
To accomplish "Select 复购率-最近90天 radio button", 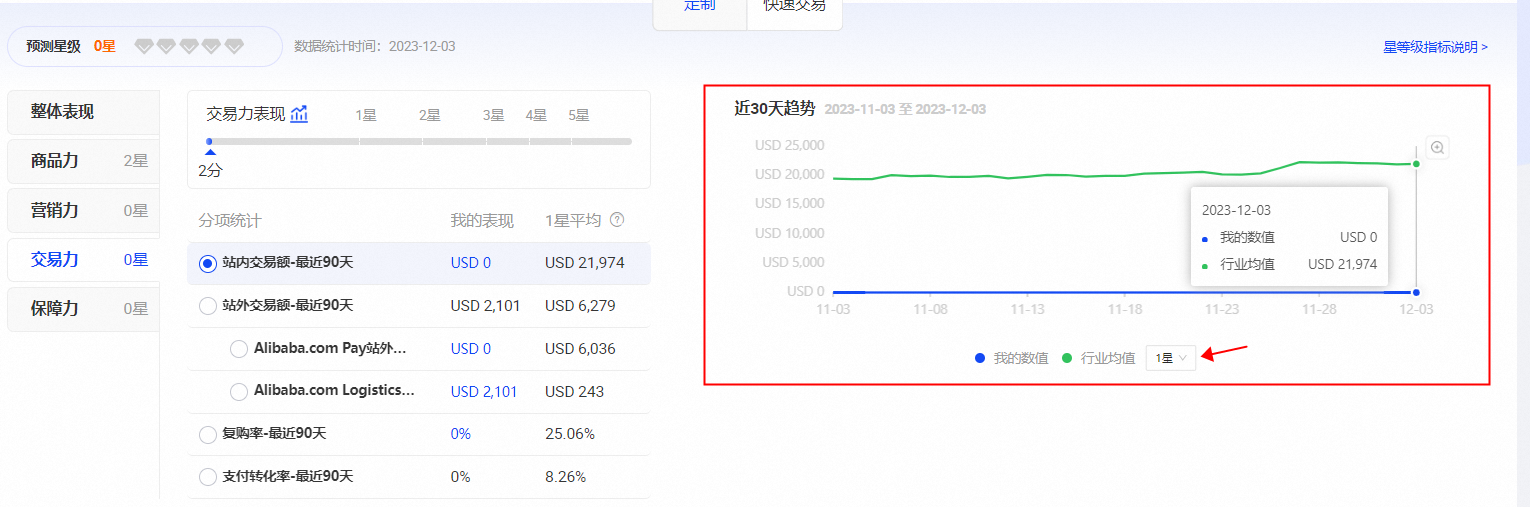I will point(208,434).
